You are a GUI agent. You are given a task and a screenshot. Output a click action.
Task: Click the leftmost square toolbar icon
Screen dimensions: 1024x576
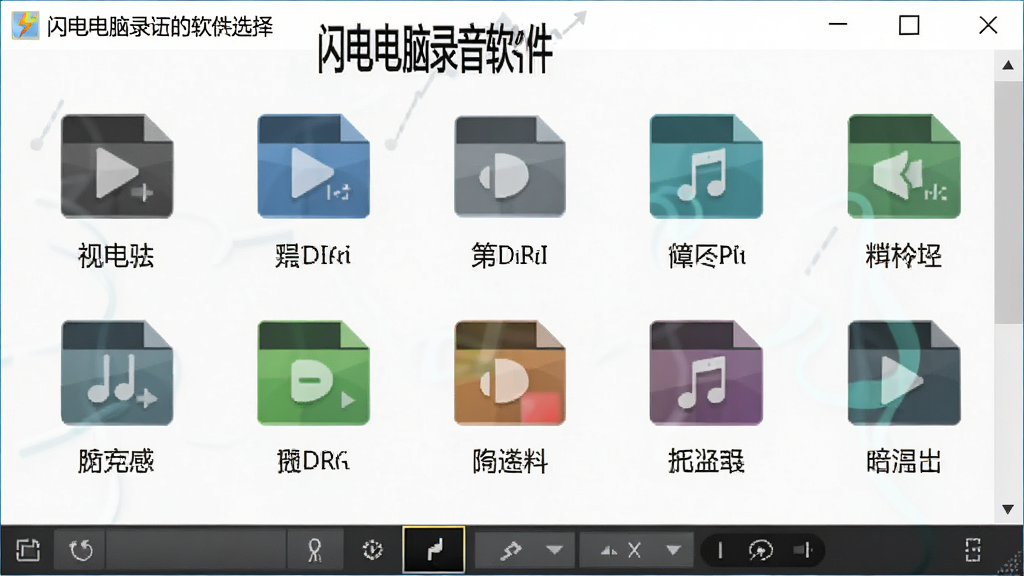click(x=27, y=550)
